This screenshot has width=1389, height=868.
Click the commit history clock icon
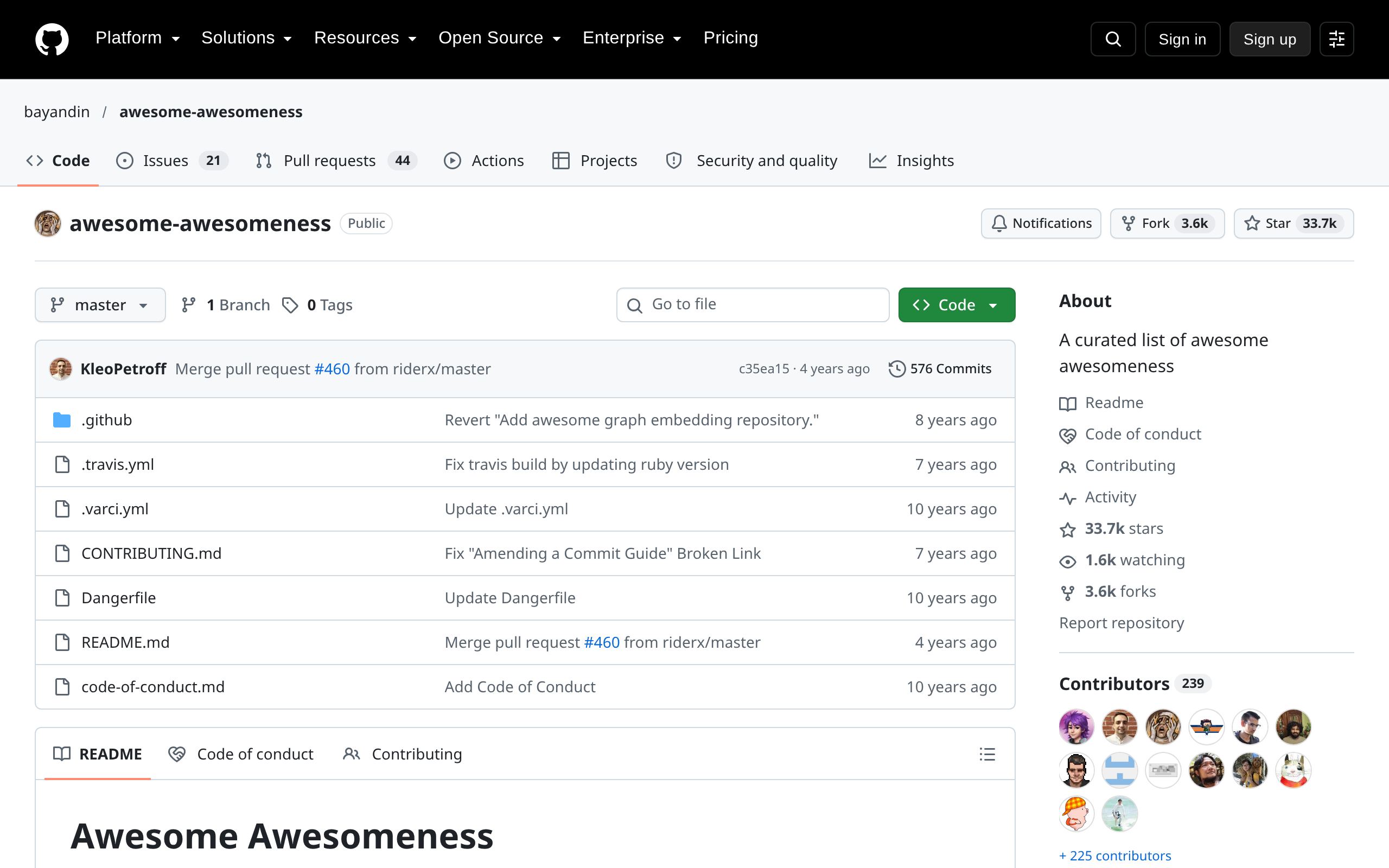click(896, 368)
